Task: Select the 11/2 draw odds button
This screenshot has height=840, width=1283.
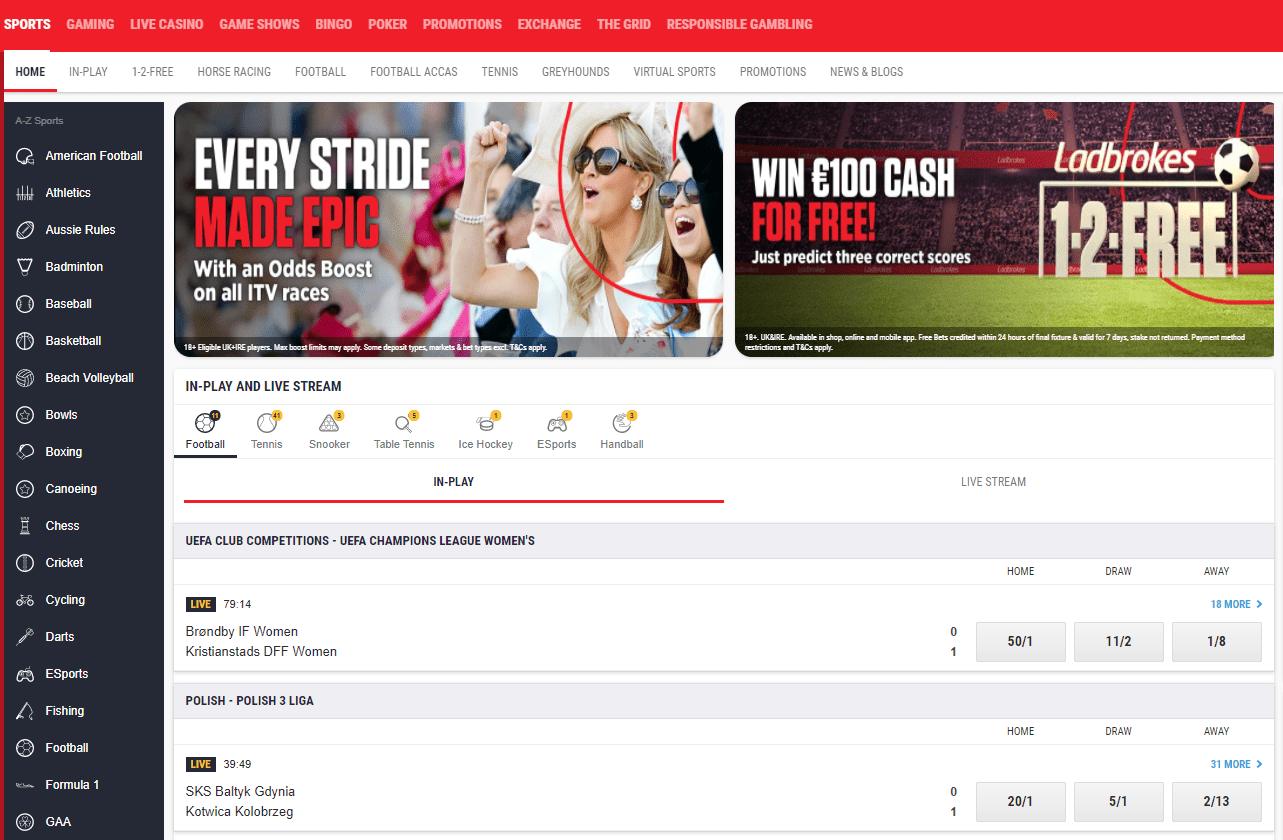Action: pos(1119,642)
